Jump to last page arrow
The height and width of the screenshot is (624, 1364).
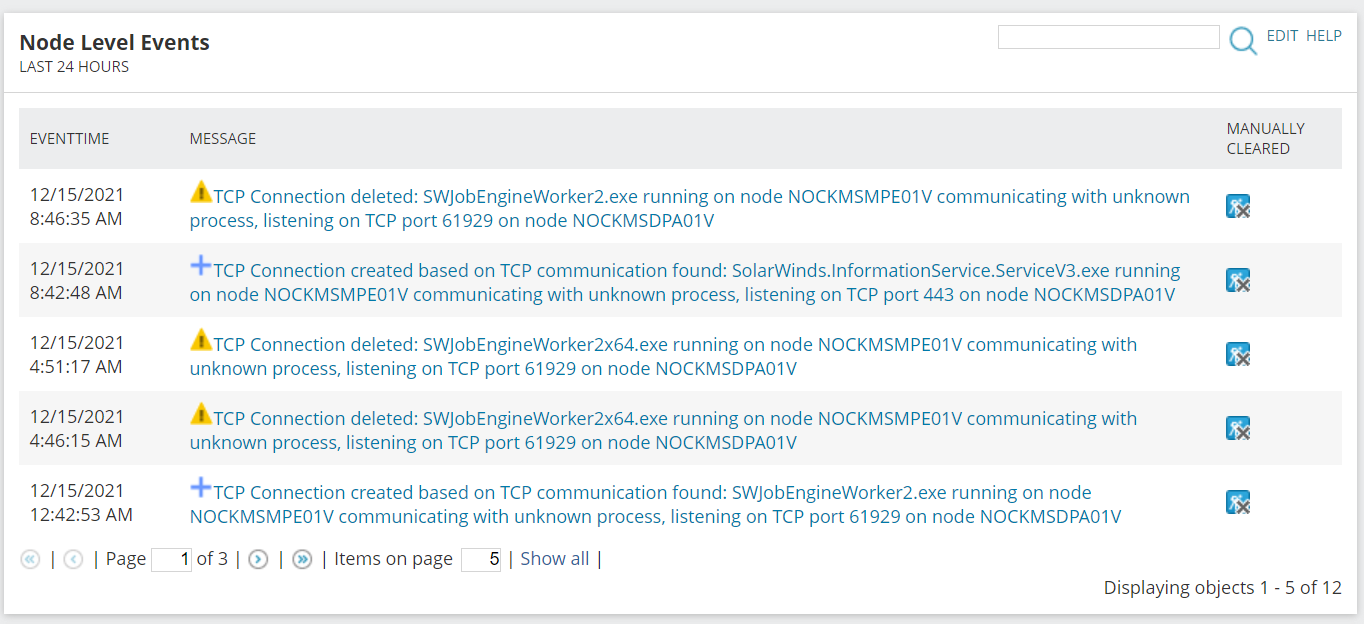(302, 560)
